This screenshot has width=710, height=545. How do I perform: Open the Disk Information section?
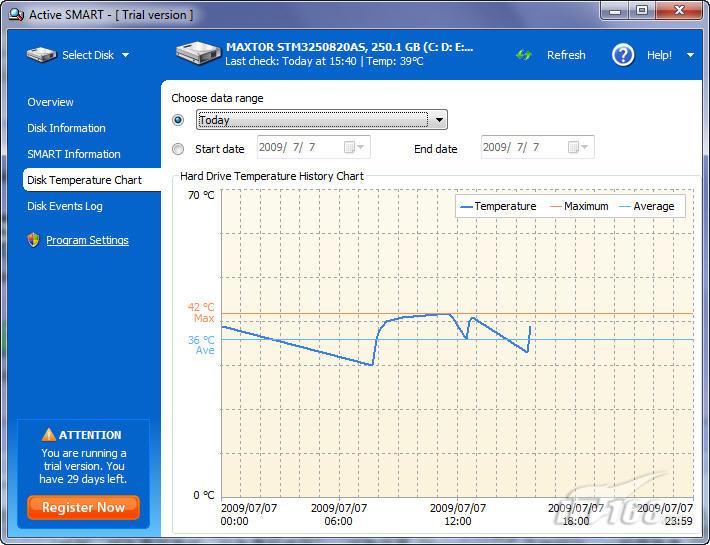click(66, 128)
